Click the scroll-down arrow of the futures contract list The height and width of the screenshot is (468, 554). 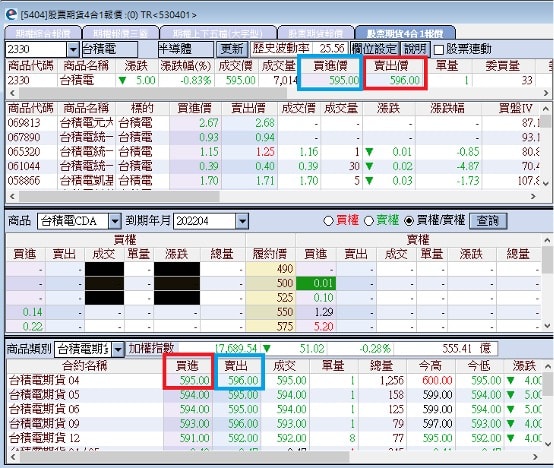coord(547,444)
